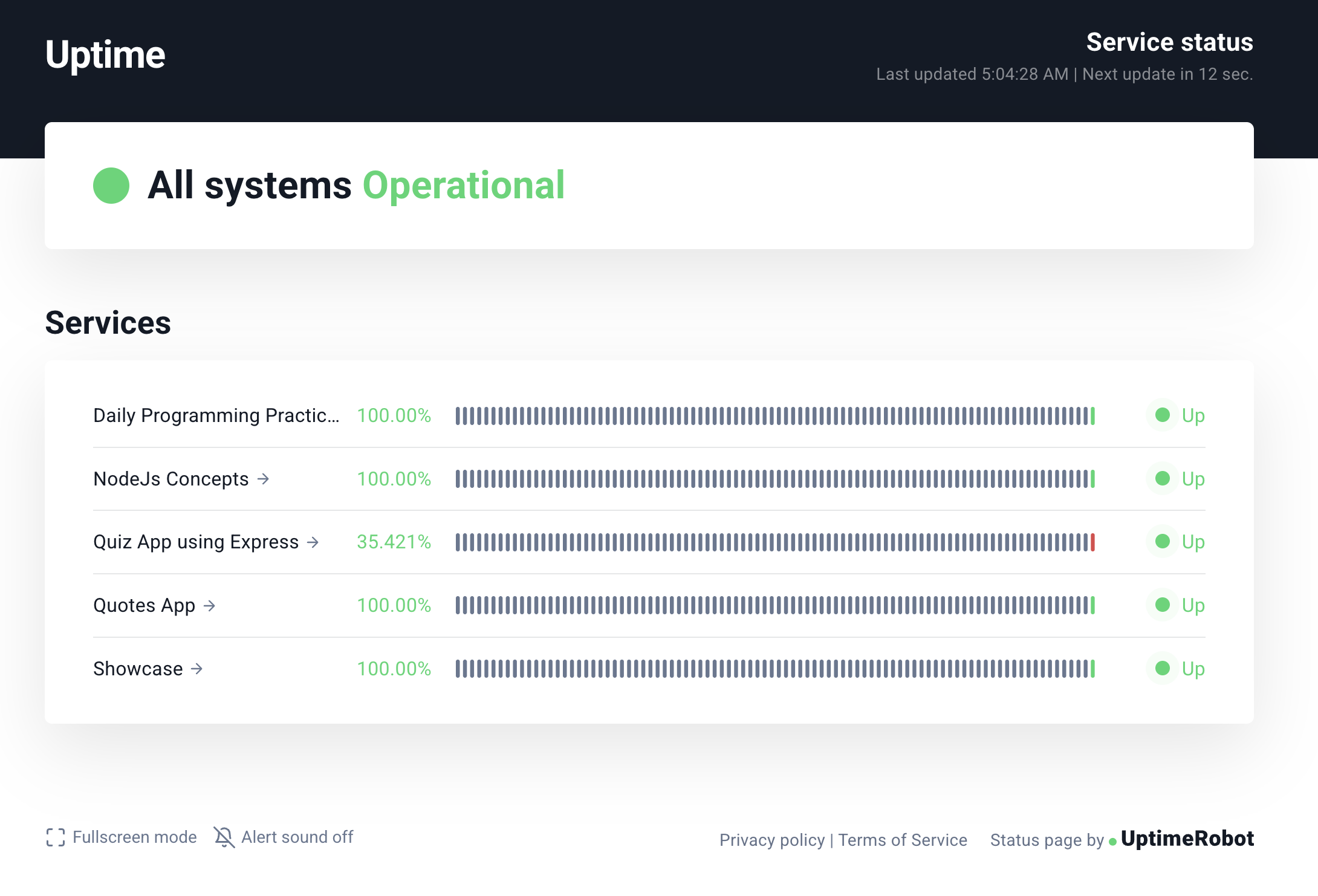Click the arrow icon next to Showcase

196,669
